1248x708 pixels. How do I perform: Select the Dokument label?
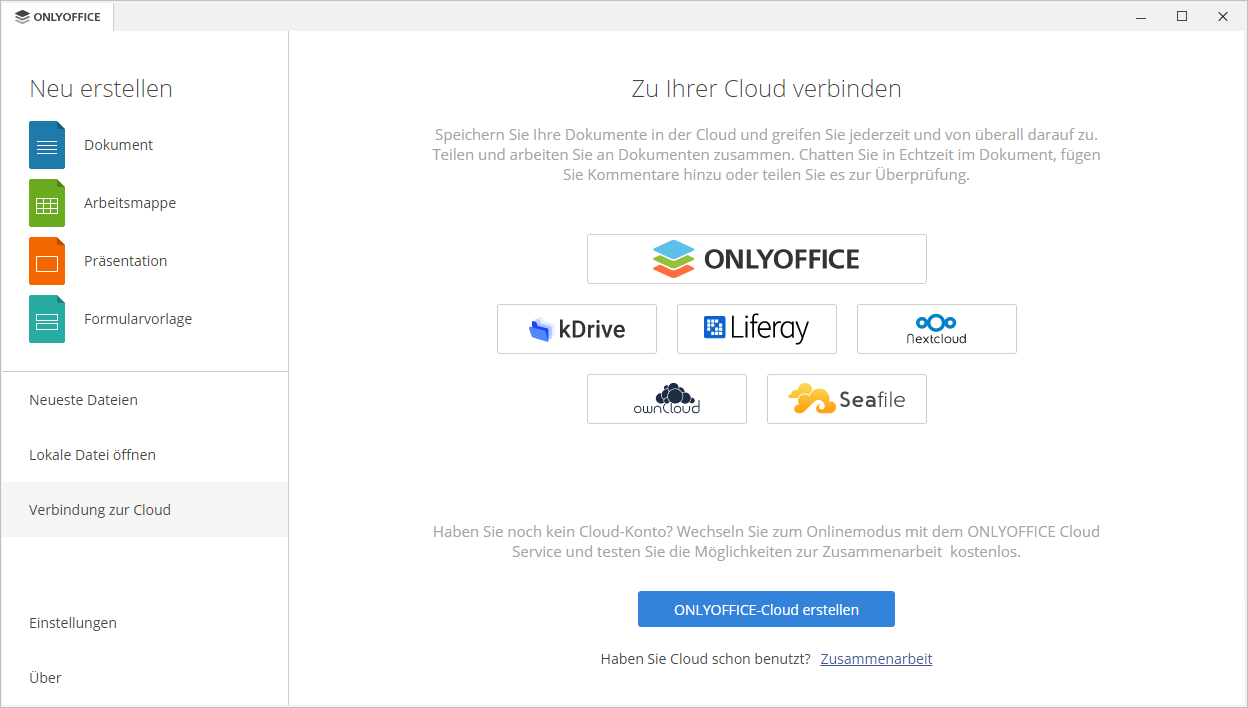(118, 145)
